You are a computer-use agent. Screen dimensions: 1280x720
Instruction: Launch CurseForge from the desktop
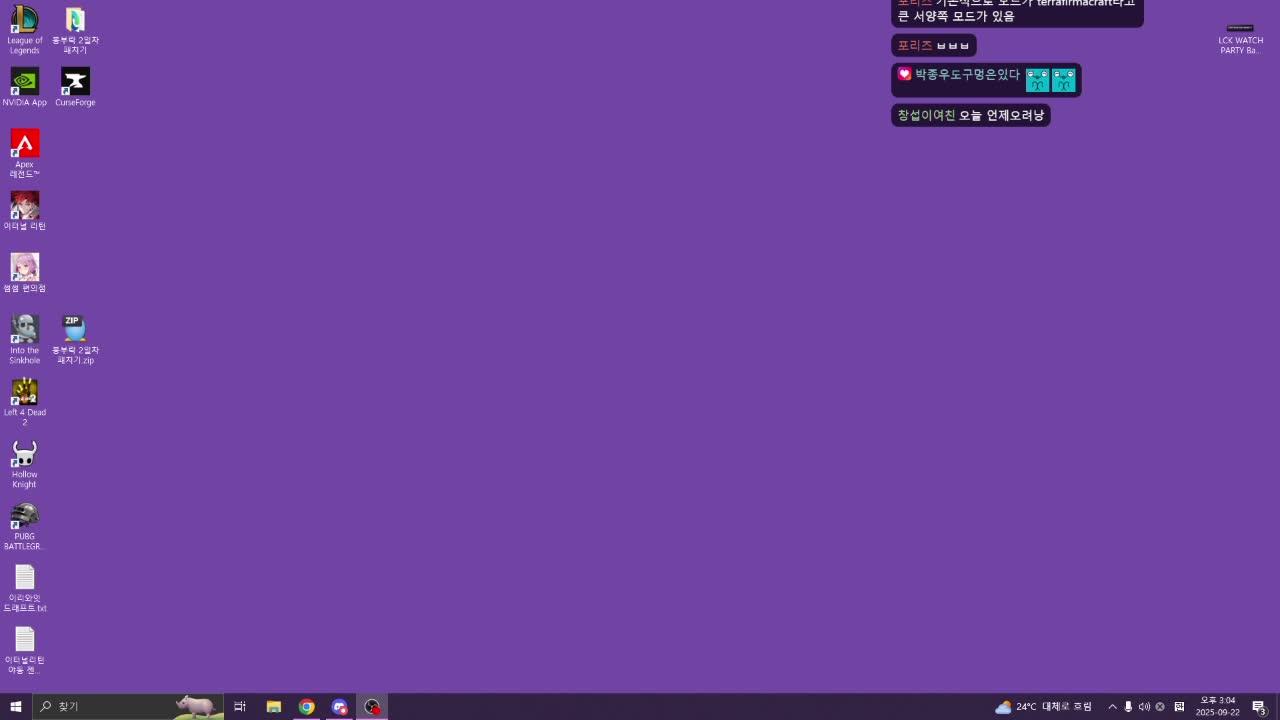[x=75, y=87]
